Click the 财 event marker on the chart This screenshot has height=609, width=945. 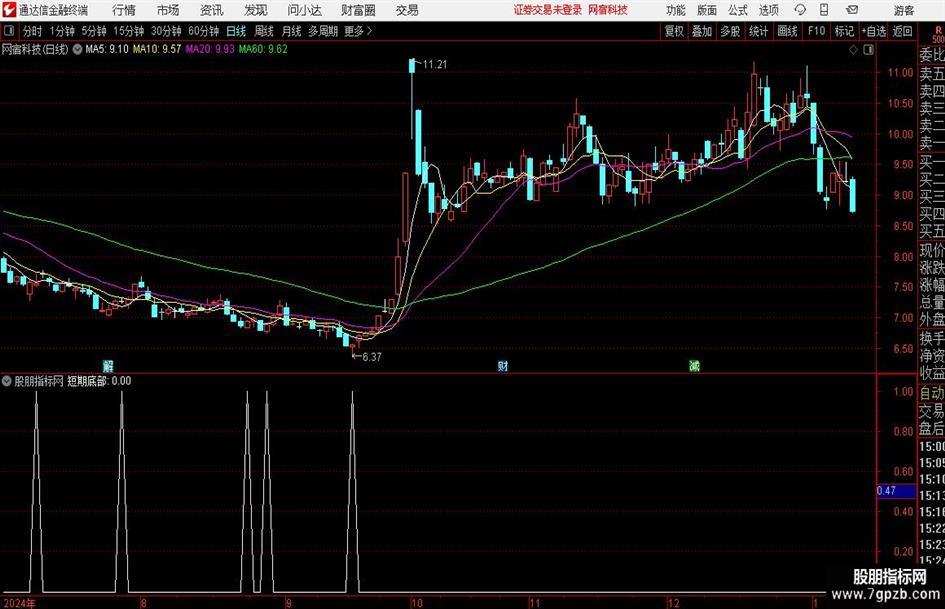(503, 366)
